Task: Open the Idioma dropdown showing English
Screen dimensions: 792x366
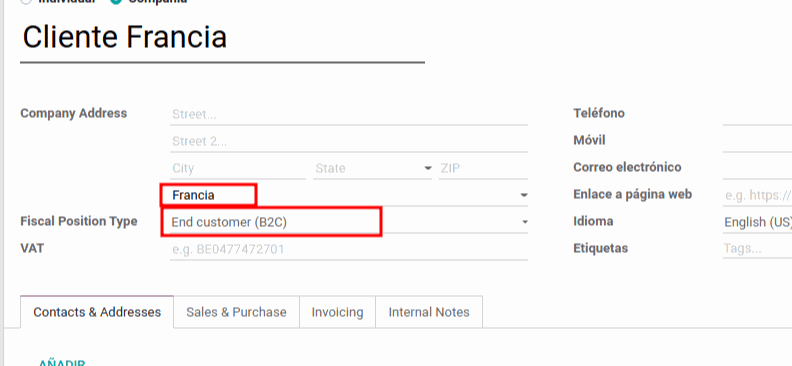Action: [x=757, y=222]
